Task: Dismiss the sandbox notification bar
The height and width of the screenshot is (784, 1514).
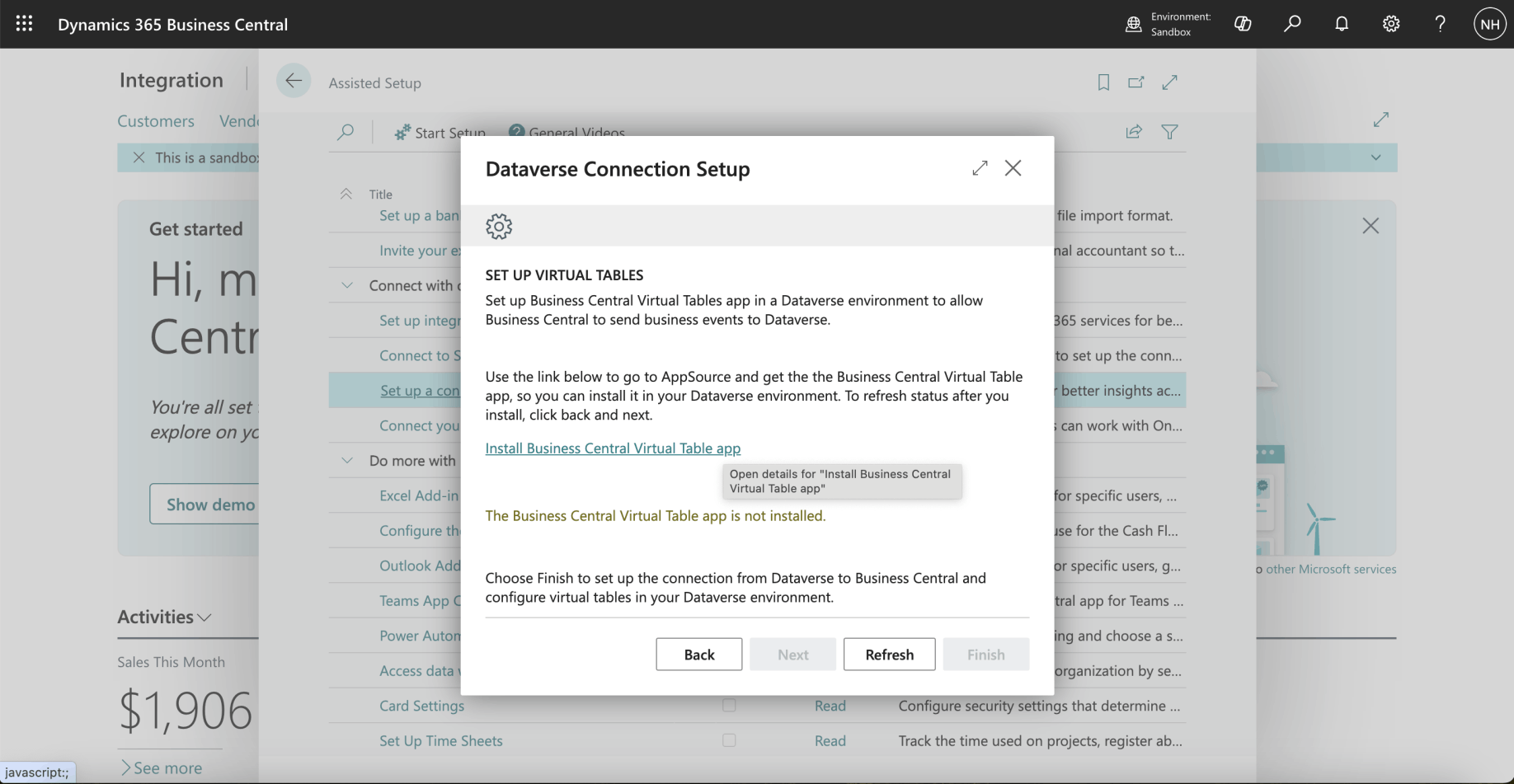Action: tap(139, 157)
